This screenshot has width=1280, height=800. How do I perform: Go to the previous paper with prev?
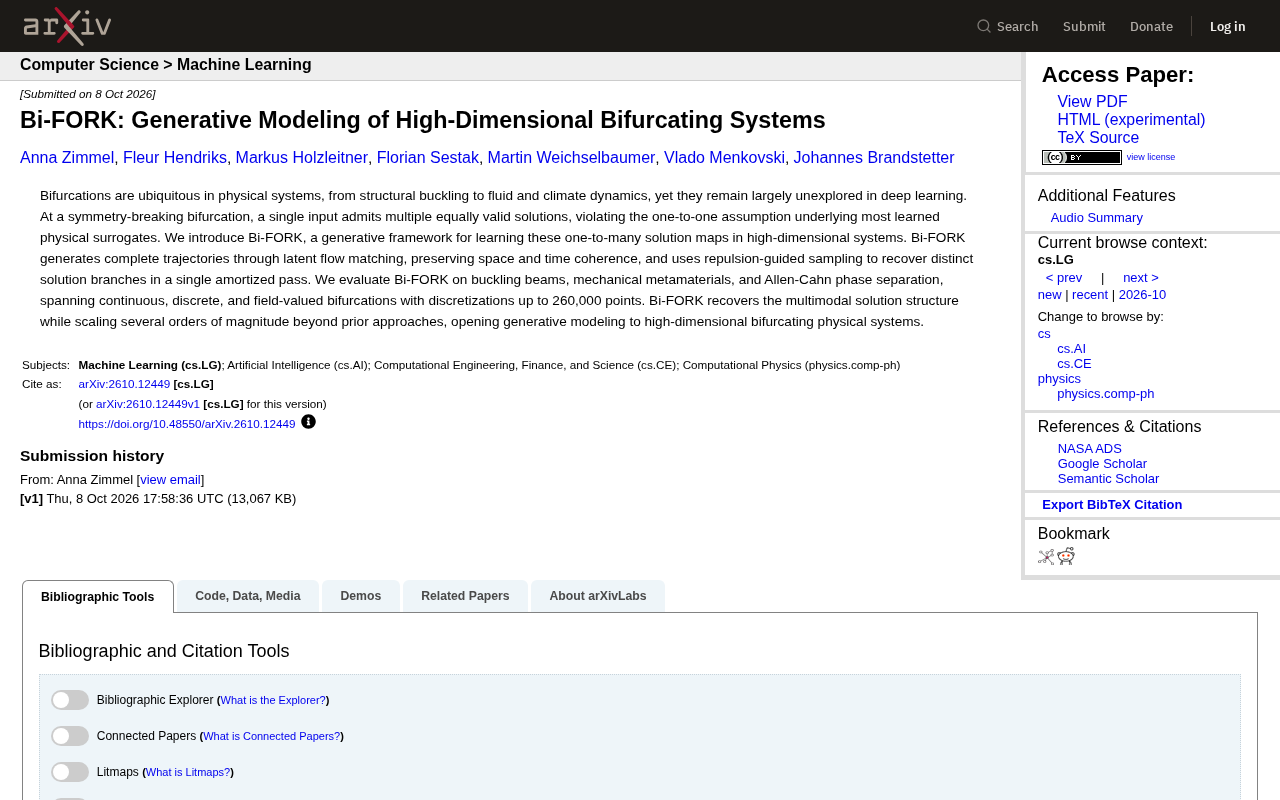pyautogui.click(x=1064, y=278)
